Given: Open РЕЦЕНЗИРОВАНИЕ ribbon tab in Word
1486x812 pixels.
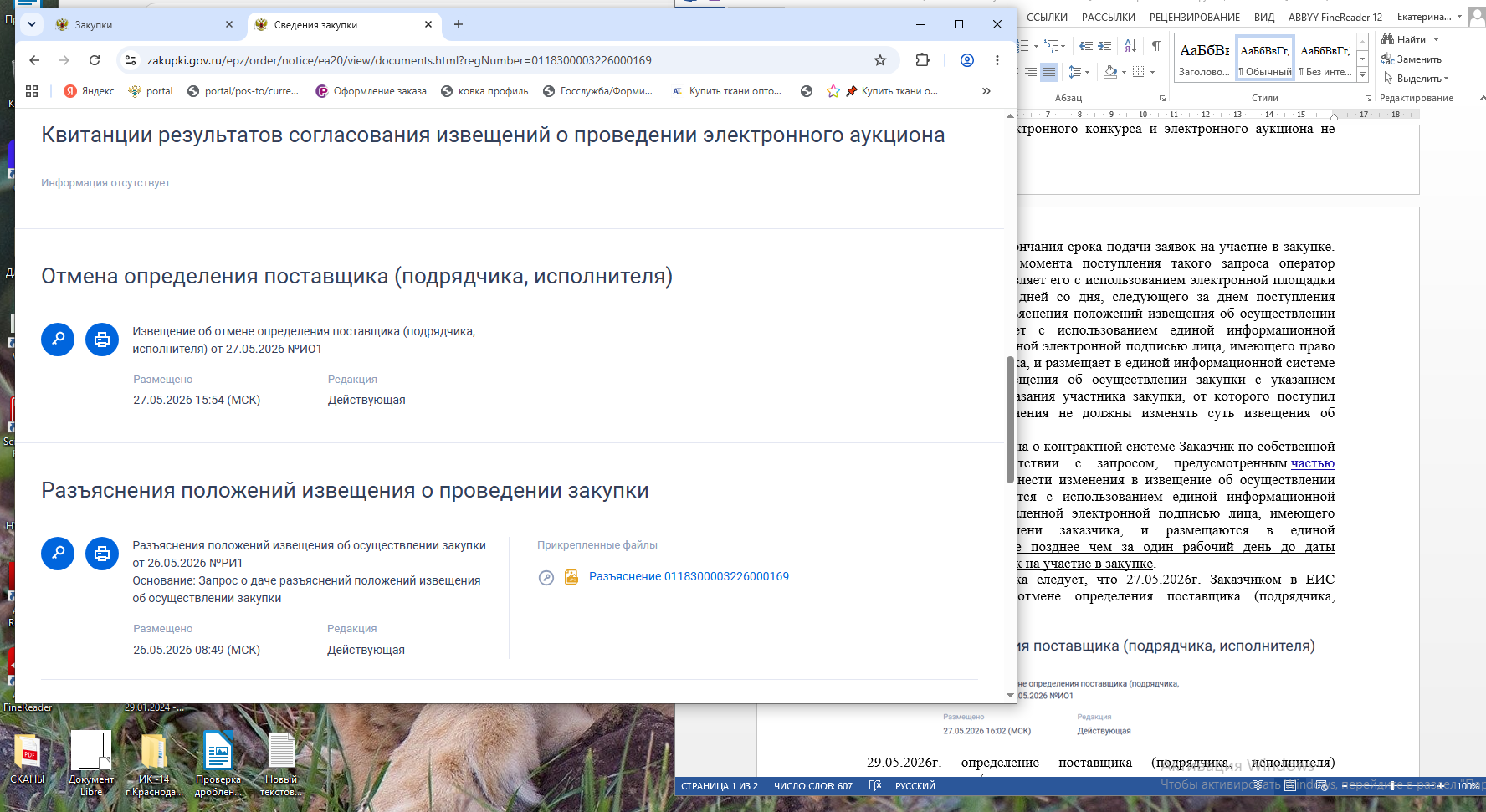Looking at the screenshot, I should (1195, 17).
